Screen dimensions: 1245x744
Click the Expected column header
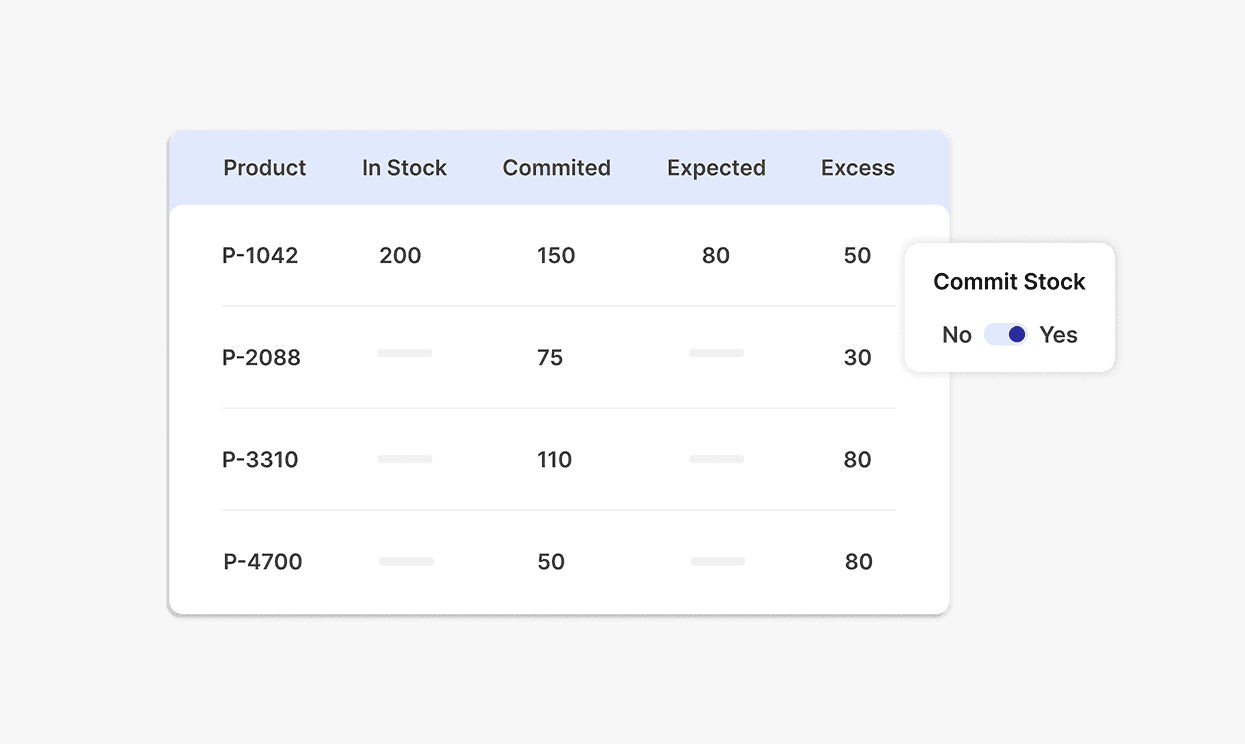pos(716,168)
